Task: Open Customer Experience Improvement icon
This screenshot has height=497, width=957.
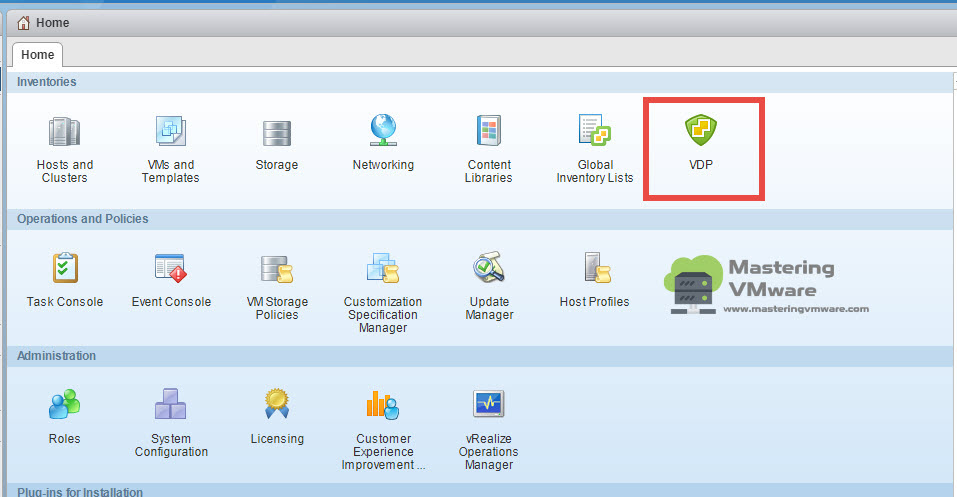Action: [x=383, y=404]
